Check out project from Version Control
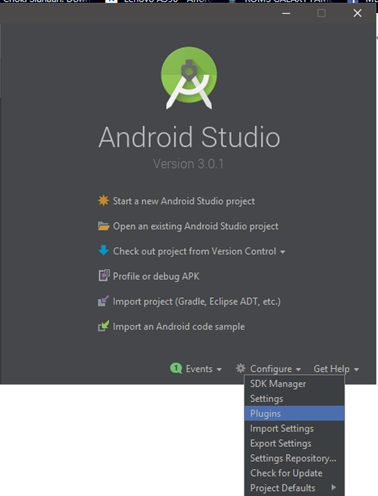 195,251
